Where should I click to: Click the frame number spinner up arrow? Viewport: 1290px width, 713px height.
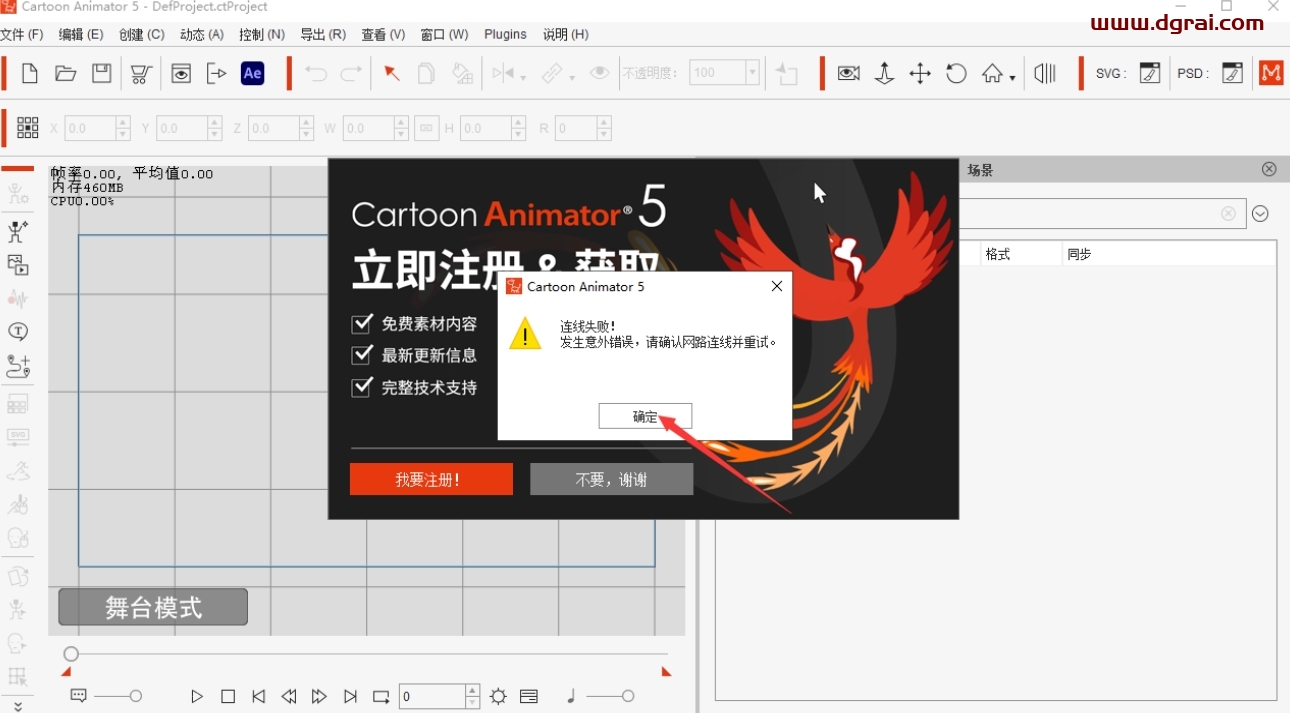(472, 690)
